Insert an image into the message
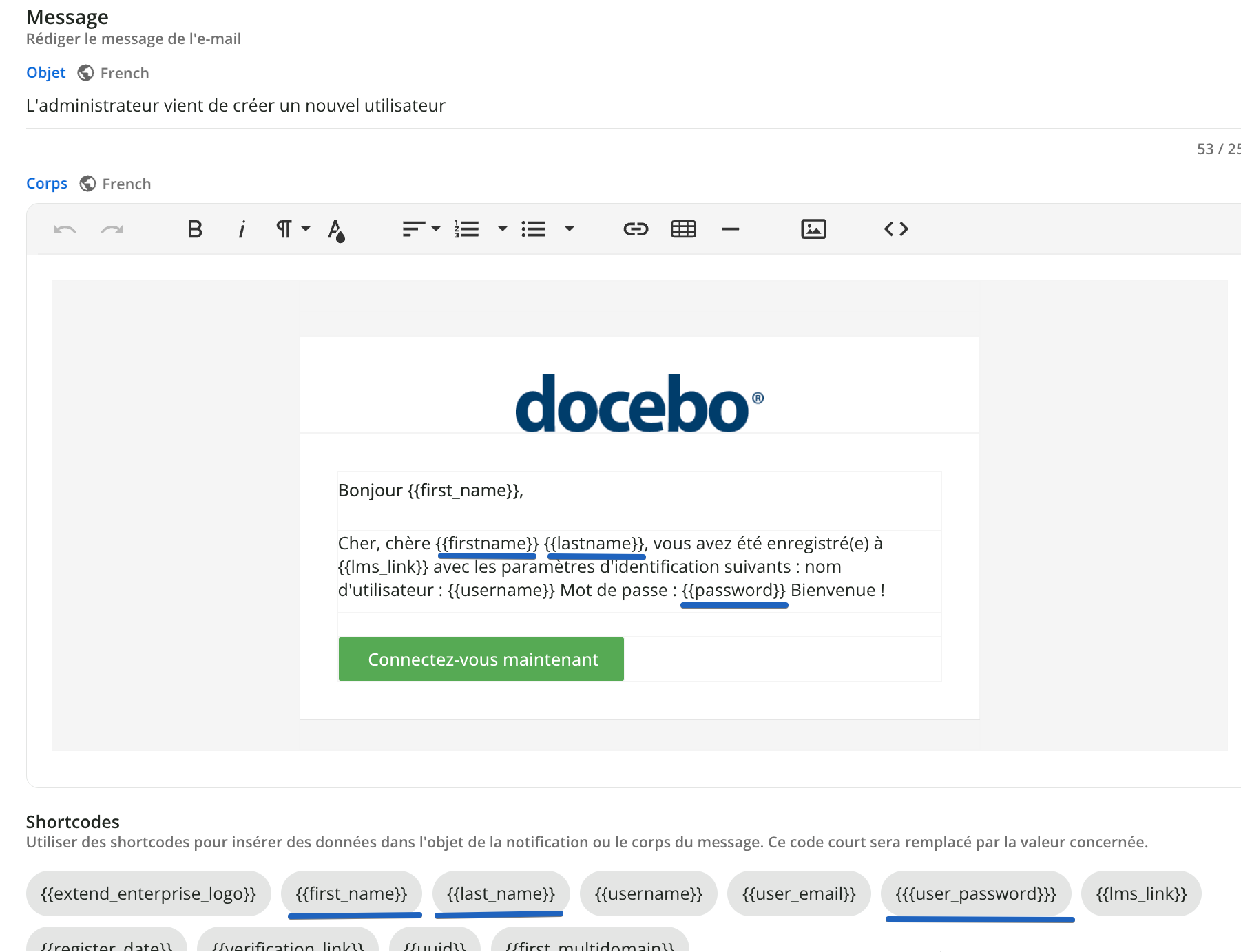 click(x=813, y=229)
